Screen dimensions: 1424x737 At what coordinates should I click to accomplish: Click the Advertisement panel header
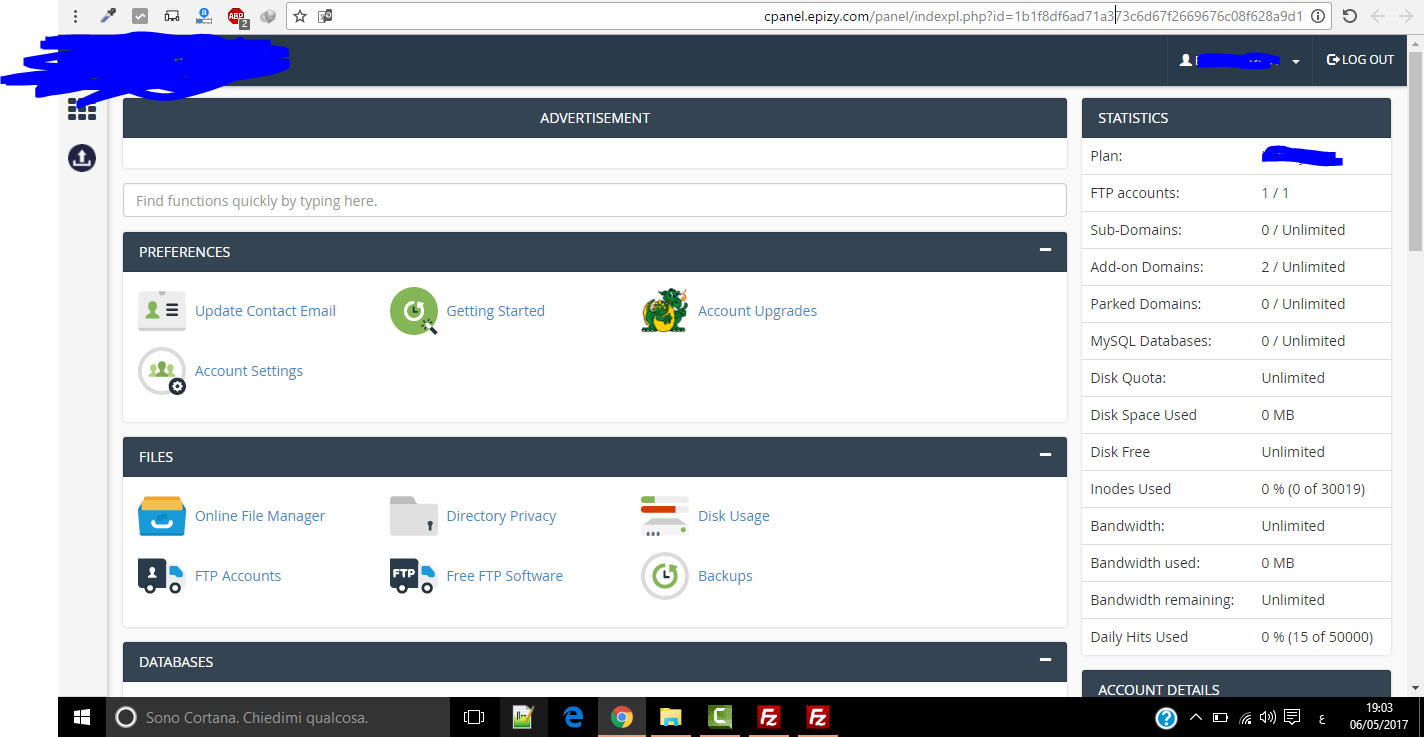(x=595, y=118)
